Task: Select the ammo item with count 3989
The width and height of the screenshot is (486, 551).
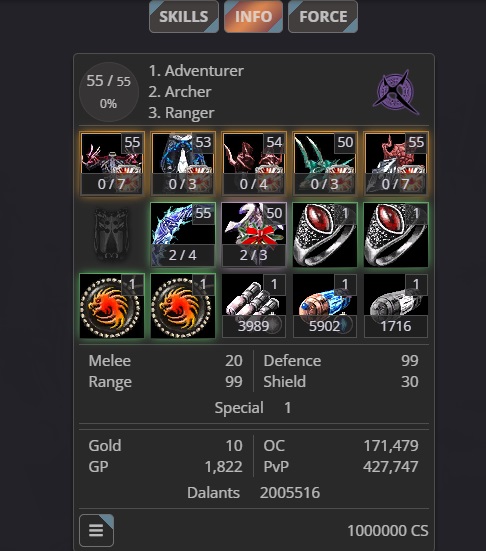Action: (x=254, y=306)
